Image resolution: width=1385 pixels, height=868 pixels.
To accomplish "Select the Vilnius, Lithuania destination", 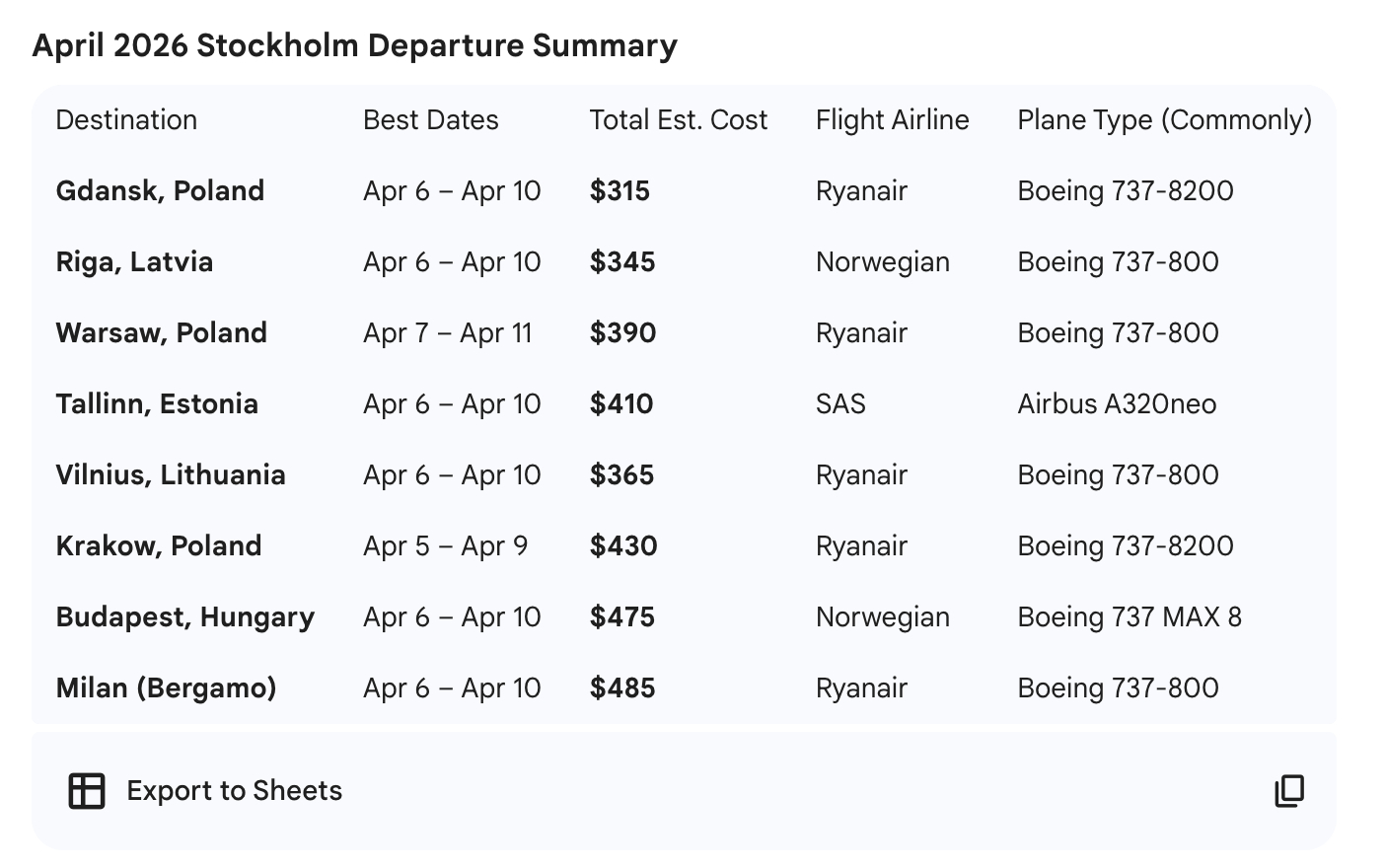I will tap(171, 475).
